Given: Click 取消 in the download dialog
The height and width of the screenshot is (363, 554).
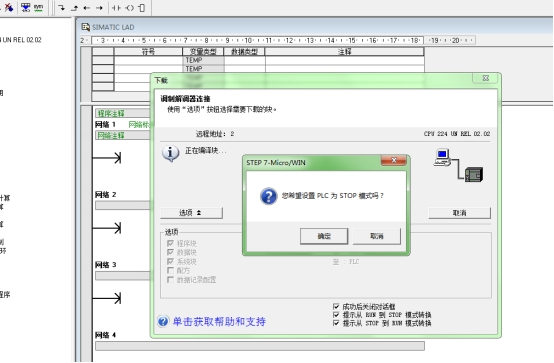Looking at the screenshot, I should [459, 213].
